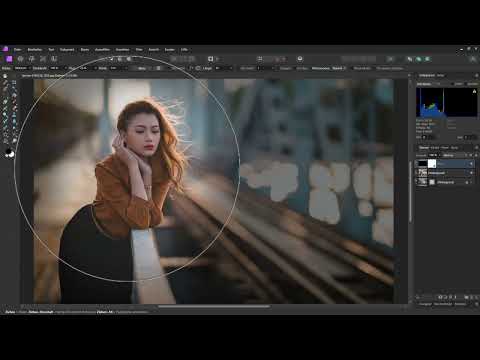Open the Ebene menu
This screenshot has height=360, width=480.
(x=85, y=49)
